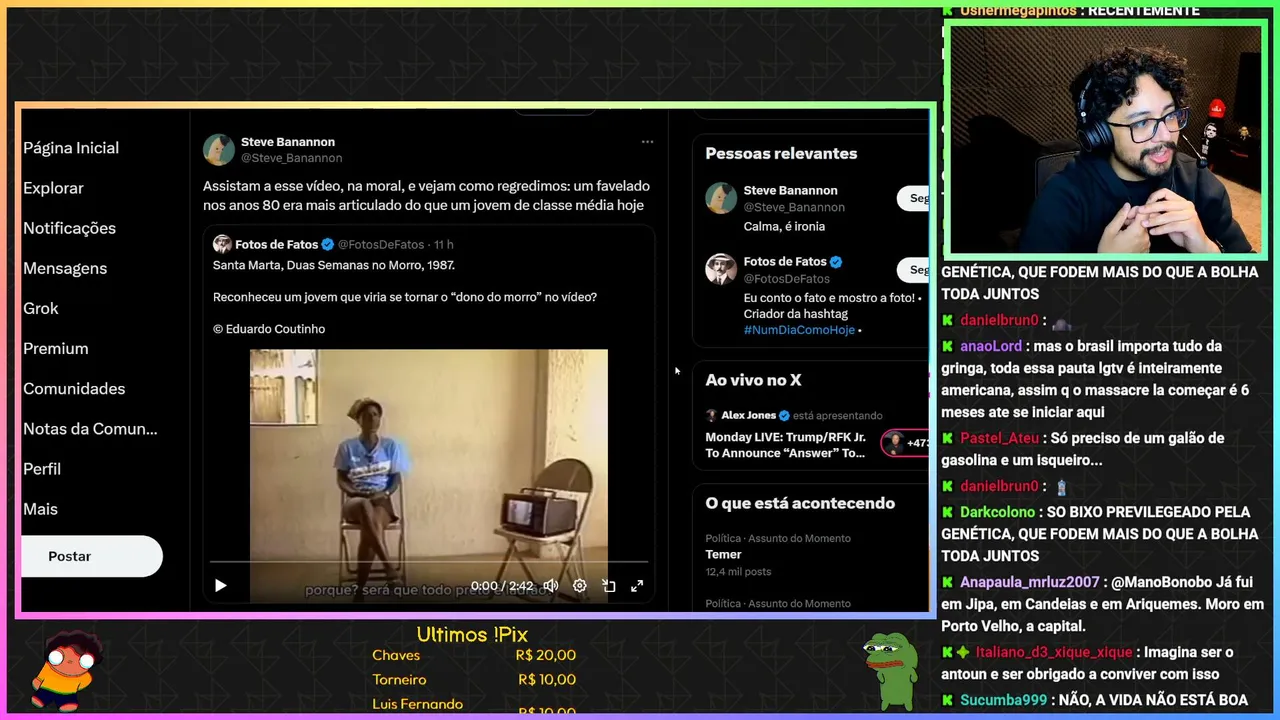The image size is (1280, 720).
Task: Click the Pepe frog sticker in the overlay
Action: coord(890,671)
